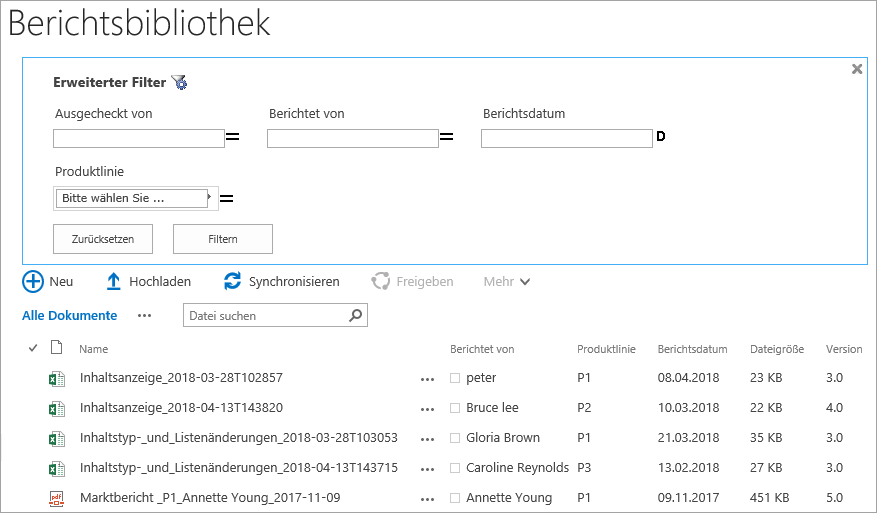
Task: Click the Neu toolbar command
Action: (48, 281)
